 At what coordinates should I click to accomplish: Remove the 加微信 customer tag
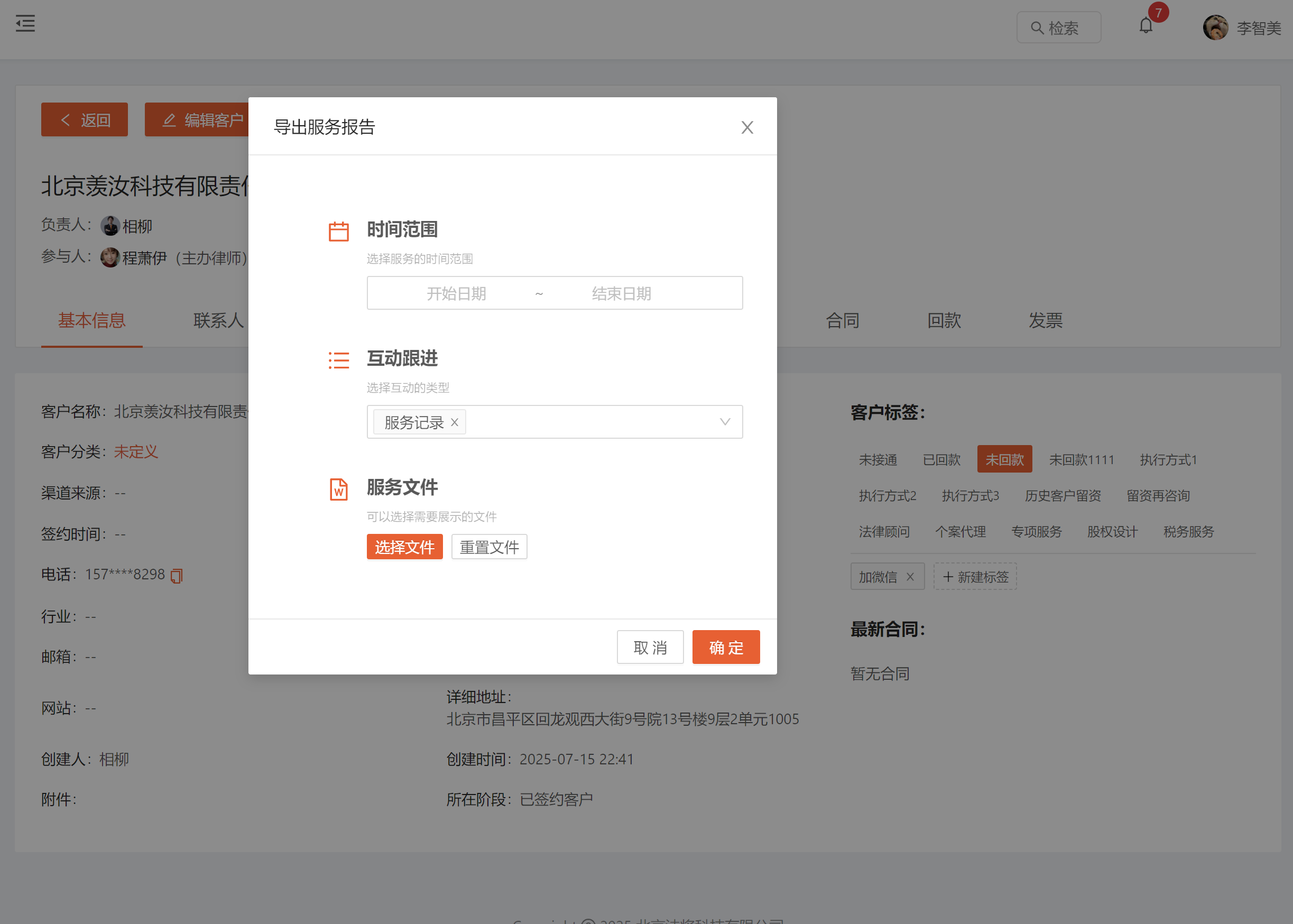[x=910, y=577]
